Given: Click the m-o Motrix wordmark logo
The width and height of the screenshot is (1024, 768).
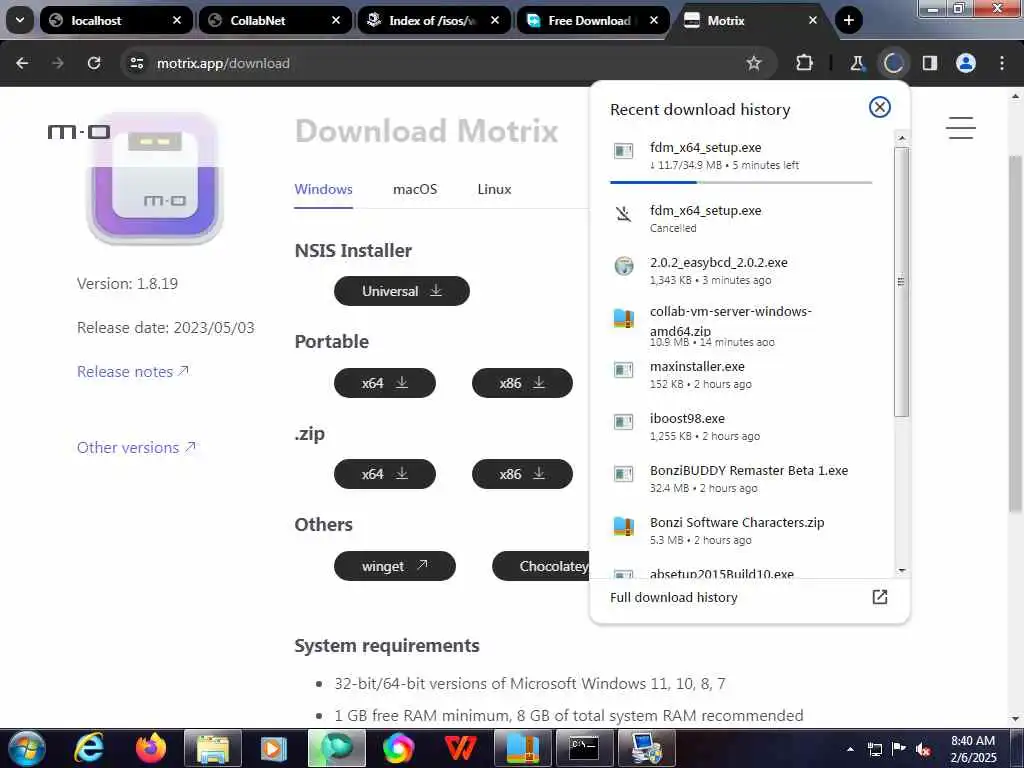Looking at the screenshot, I should (x=78, y=132).
